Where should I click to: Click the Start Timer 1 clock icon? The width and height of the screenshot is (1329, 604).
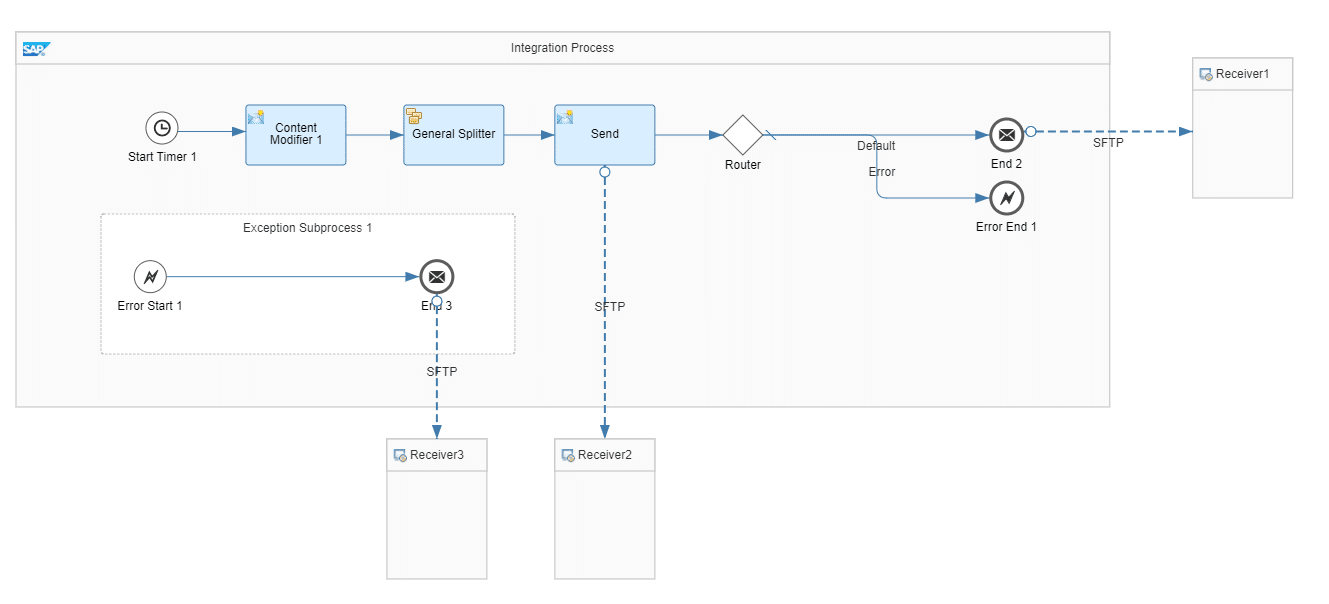point(161,128)
